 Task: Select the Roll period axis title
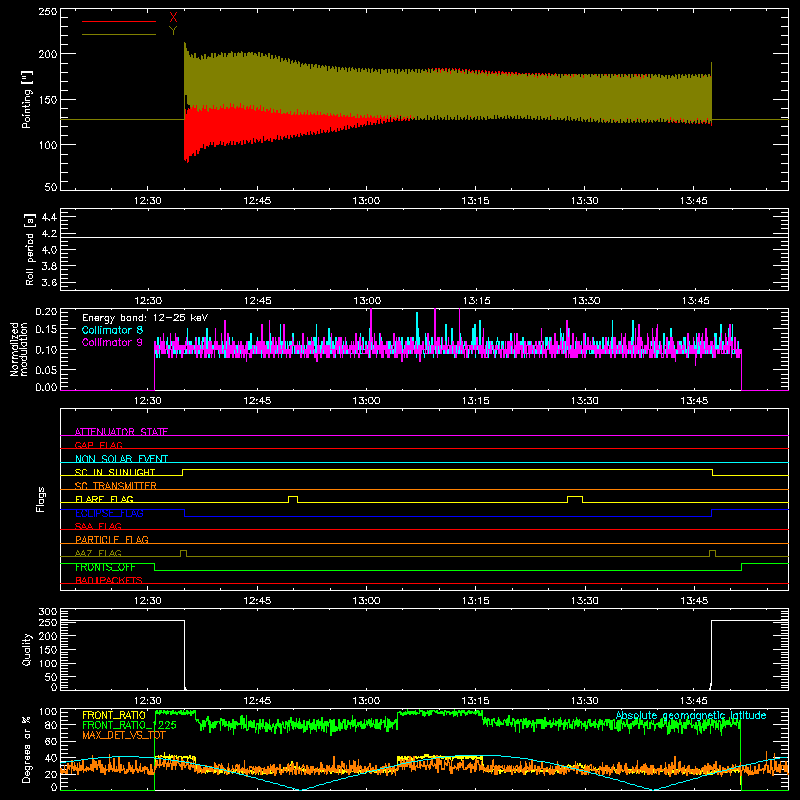(x=29, y=249)
